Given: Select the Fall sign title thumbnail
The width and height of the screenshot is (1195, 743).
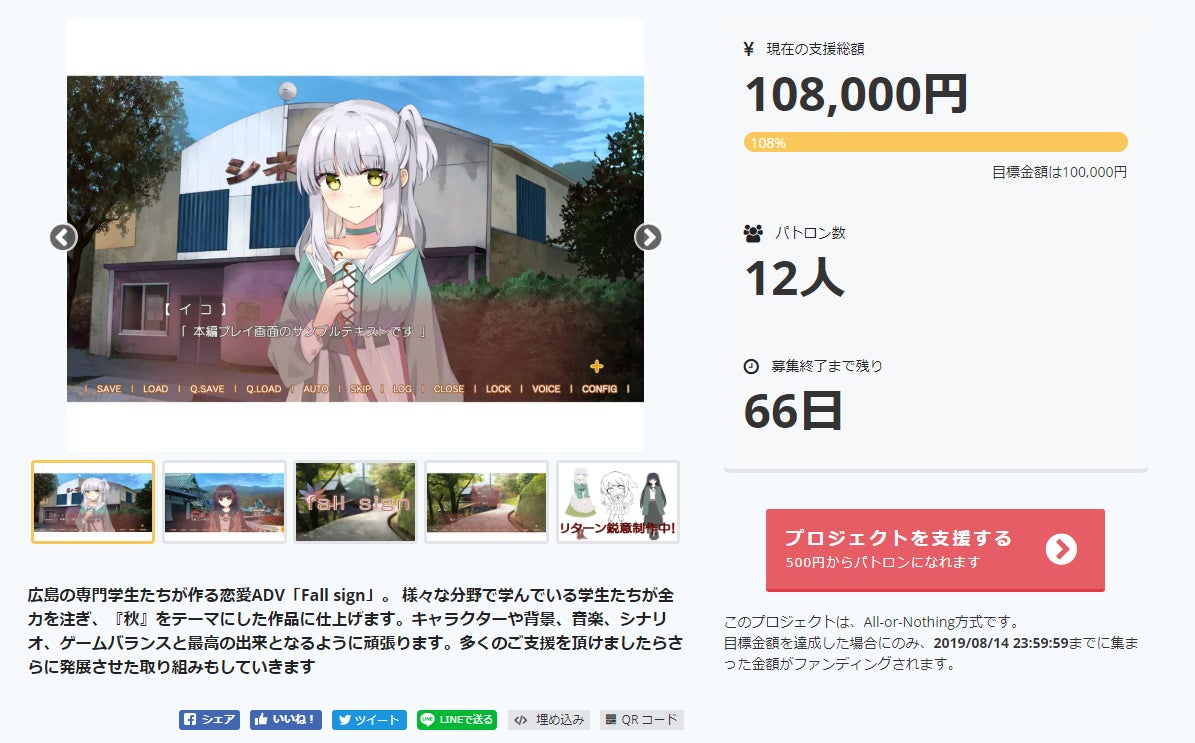Looking at the screenshot, I should click(355, 502).
